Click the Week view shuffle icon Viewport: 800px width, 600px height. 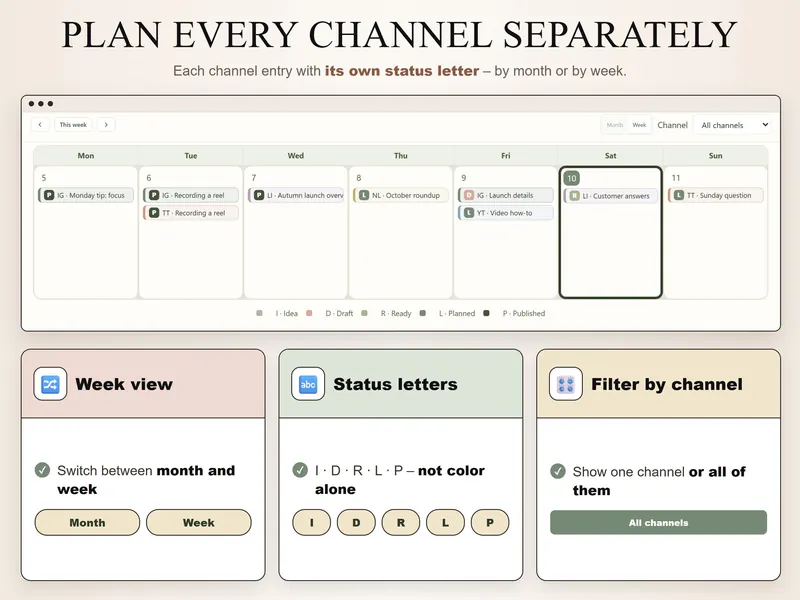(x=50, y=384)
